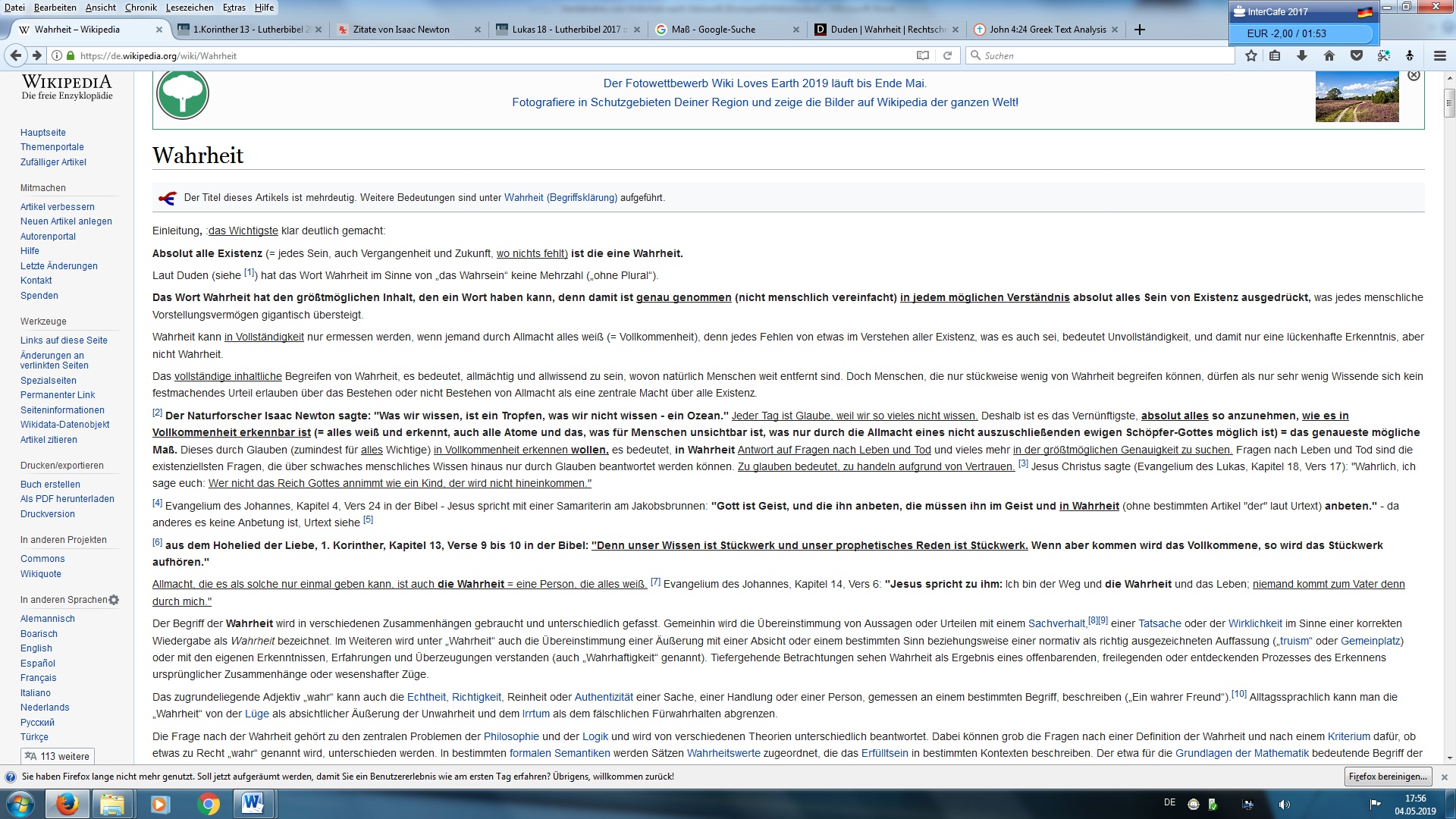Dismiss the Firefox cleanup notification bar

point(1445,777)
